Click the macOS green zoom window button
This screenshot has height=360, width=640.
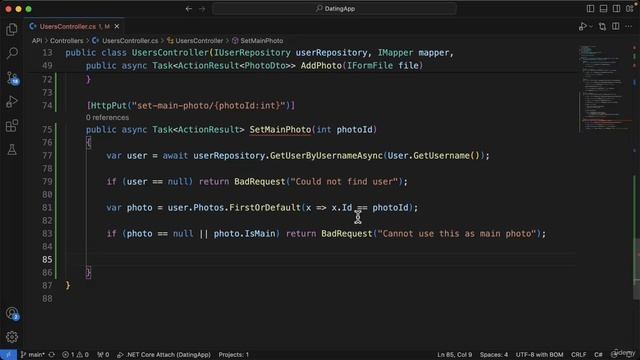(x=29, y=9)
